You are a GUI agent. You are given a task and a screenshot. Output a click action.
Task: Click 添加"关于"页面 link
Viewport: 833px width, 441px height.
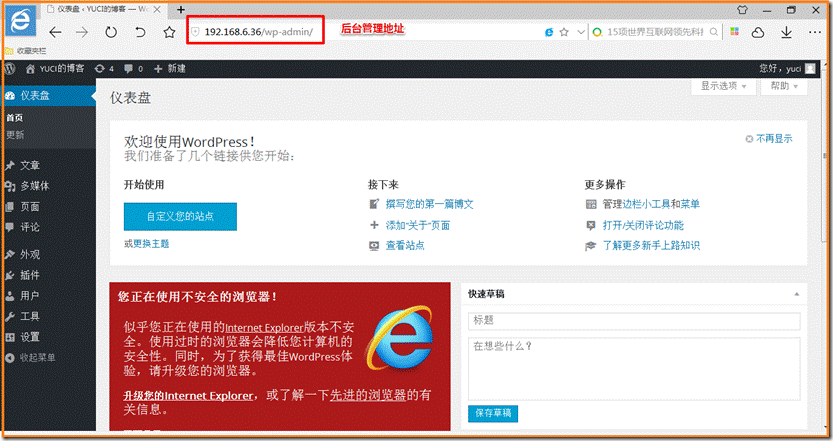point(418,225)
